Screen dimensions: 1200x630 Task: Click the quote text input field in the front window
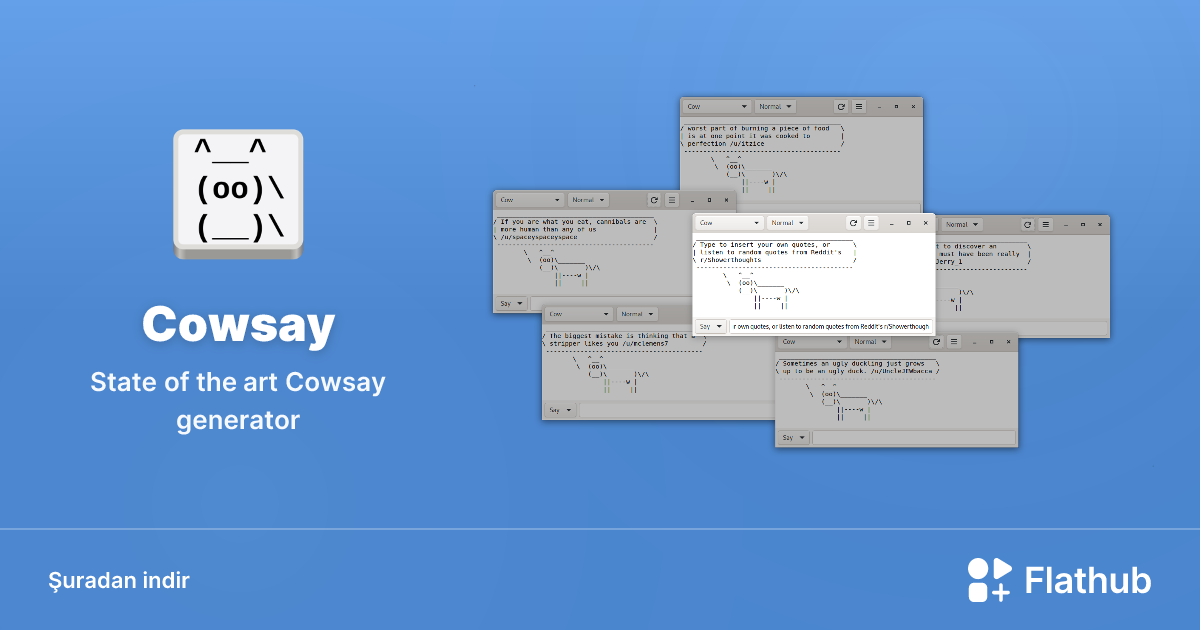(x=828, y=326)
